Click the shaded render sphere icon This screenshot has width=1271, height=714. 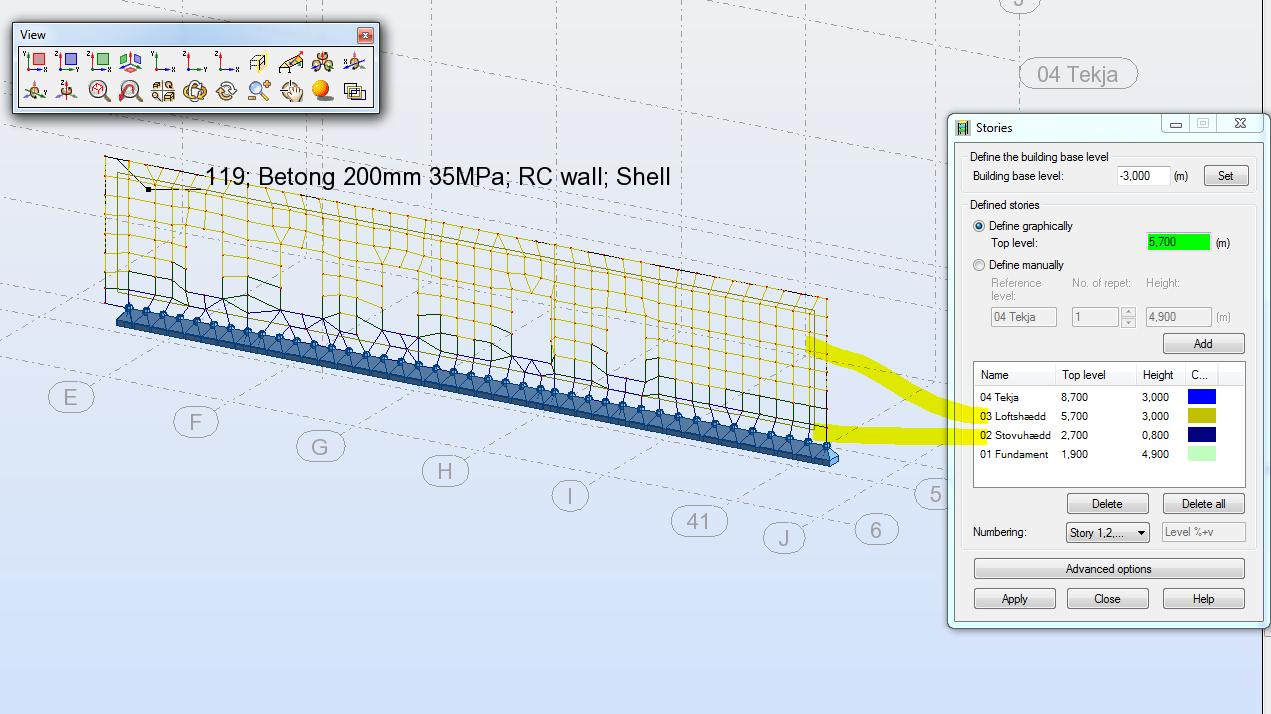point(322,90)
